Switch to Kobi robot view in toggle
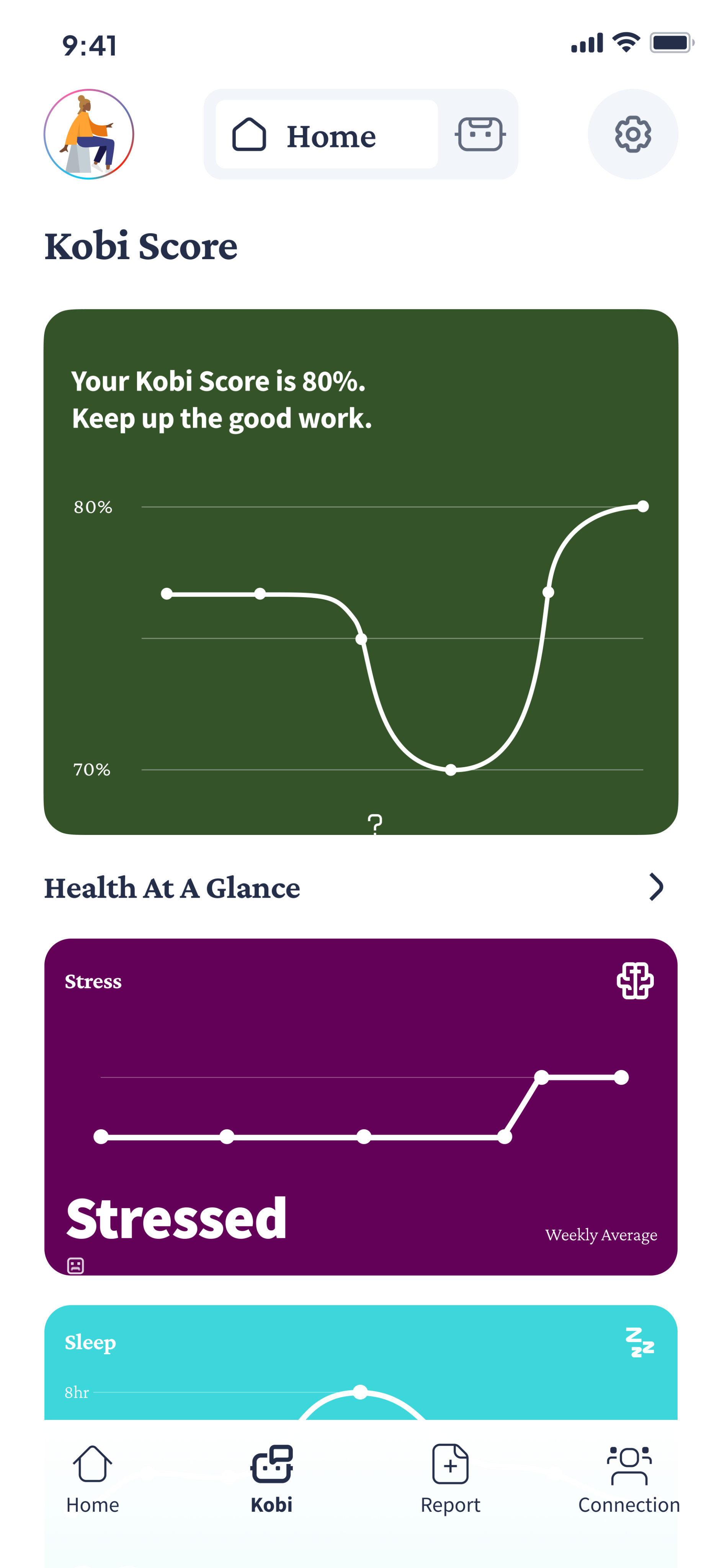 tap(480, 134)
